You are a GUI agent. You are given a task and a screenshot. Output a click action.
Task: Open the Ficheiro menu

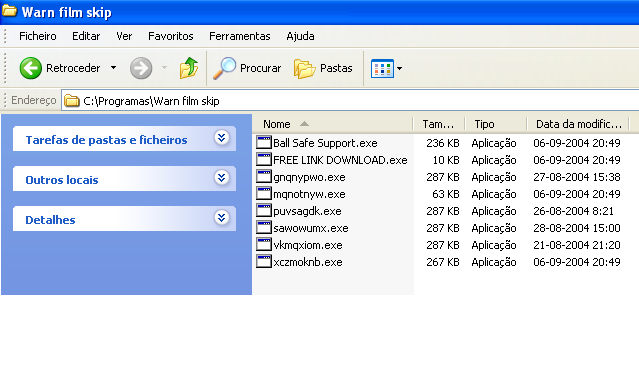(37, 36)
